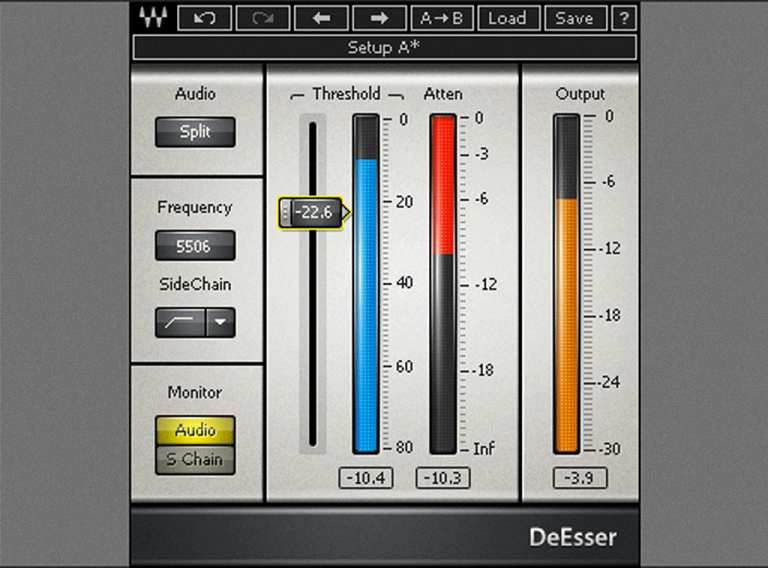Reset the Atten peak readout -10.3
The width and height of the screenshot is (768, 568).
[x=443, y=478]
